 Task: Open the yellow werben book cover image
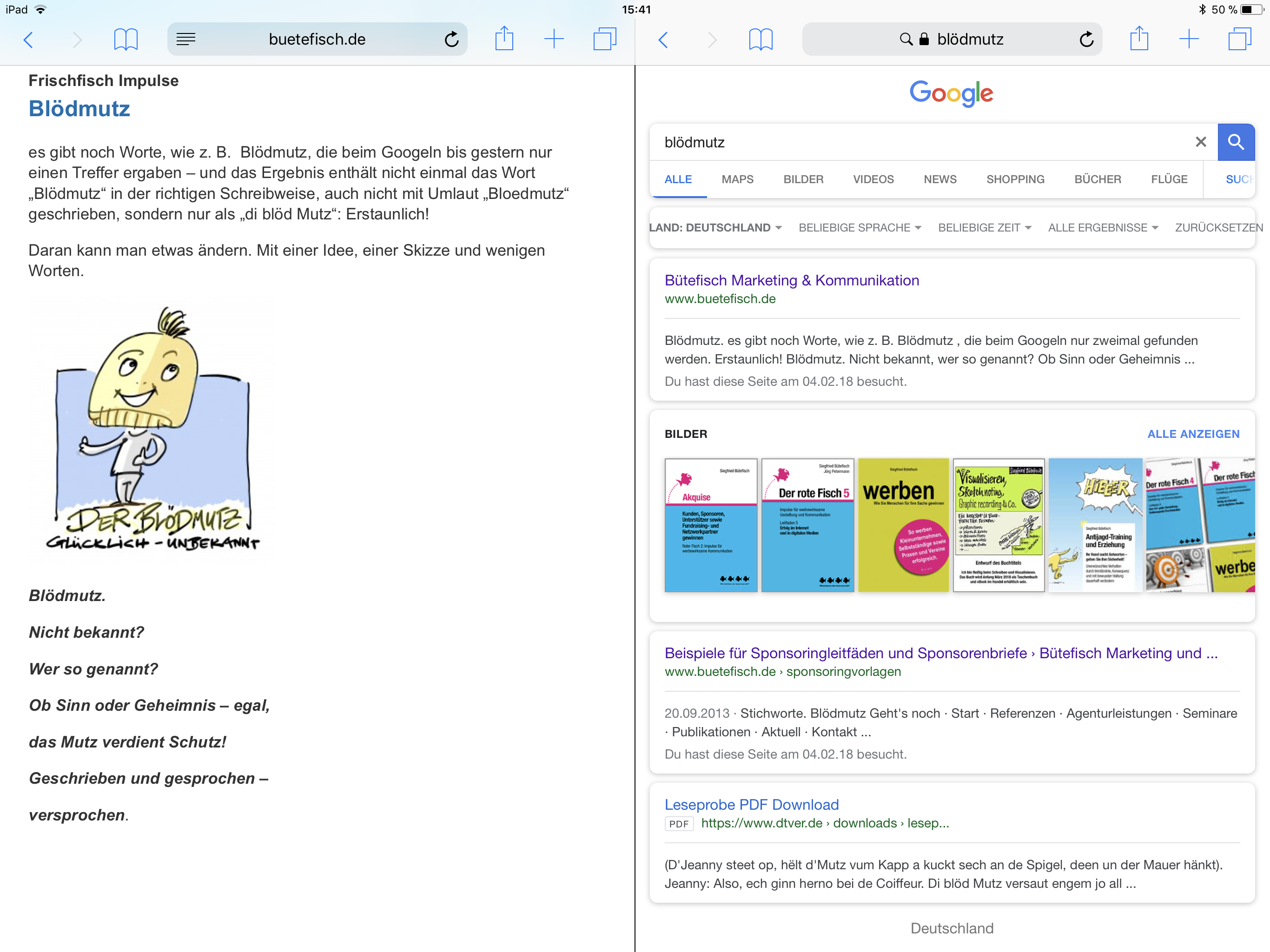(x=903, y=525)
